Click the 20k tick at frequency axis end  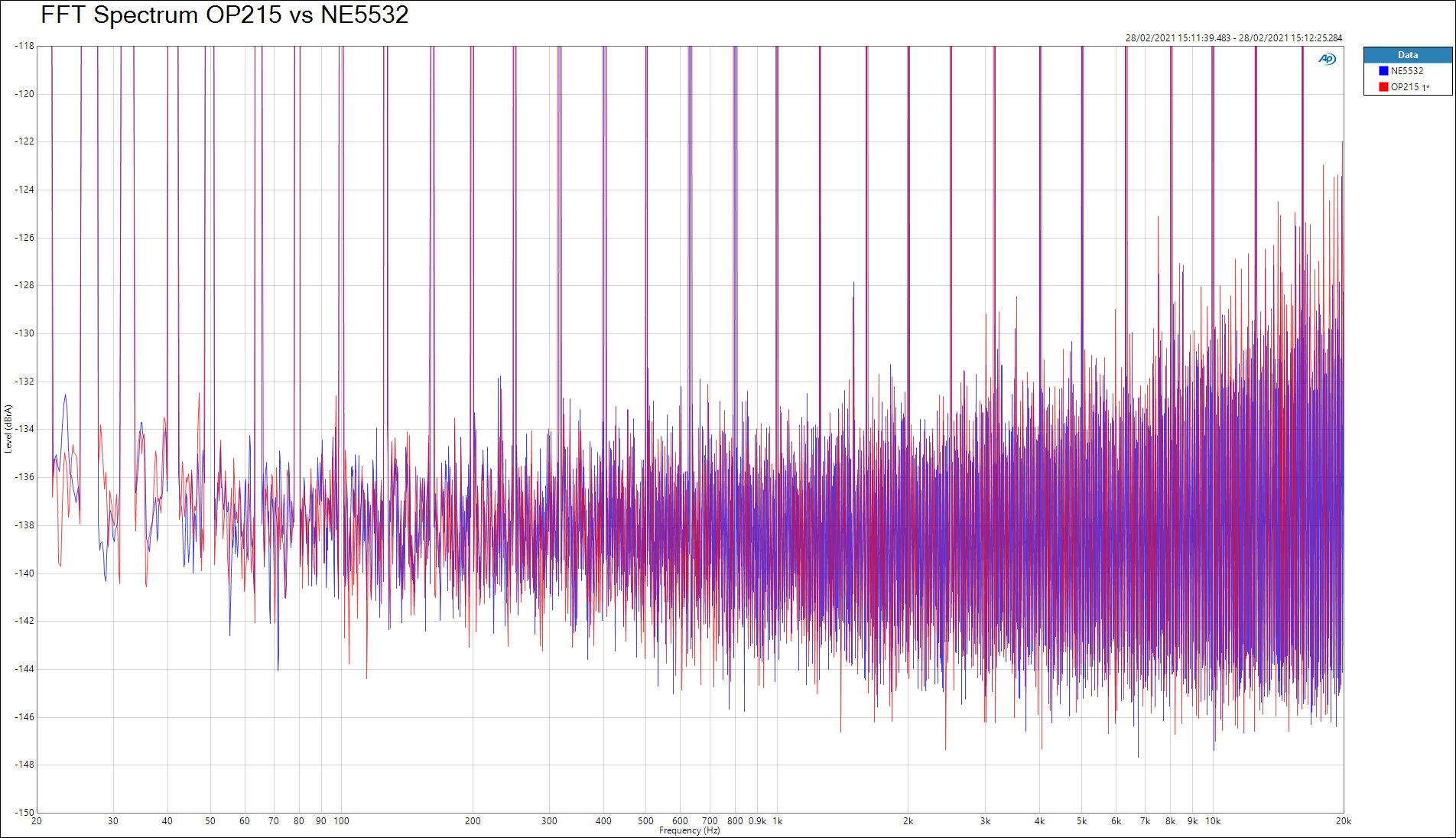1343,821
